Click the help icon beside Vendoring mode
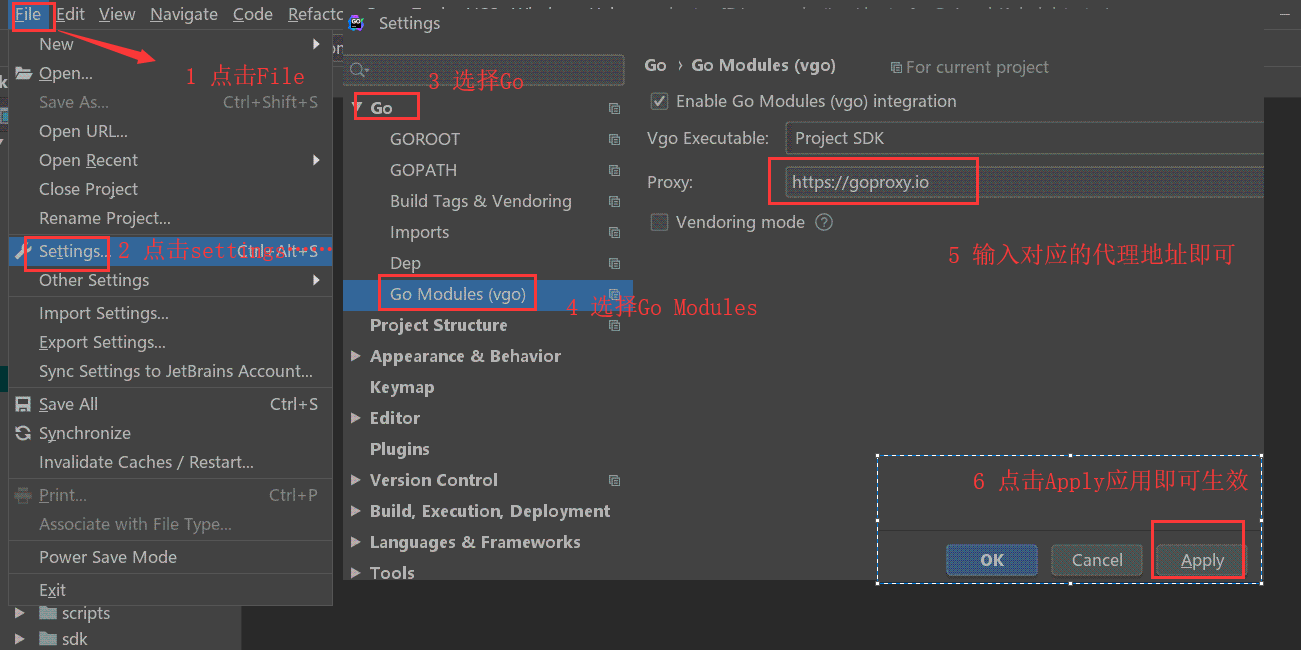 tap(824, 222)
